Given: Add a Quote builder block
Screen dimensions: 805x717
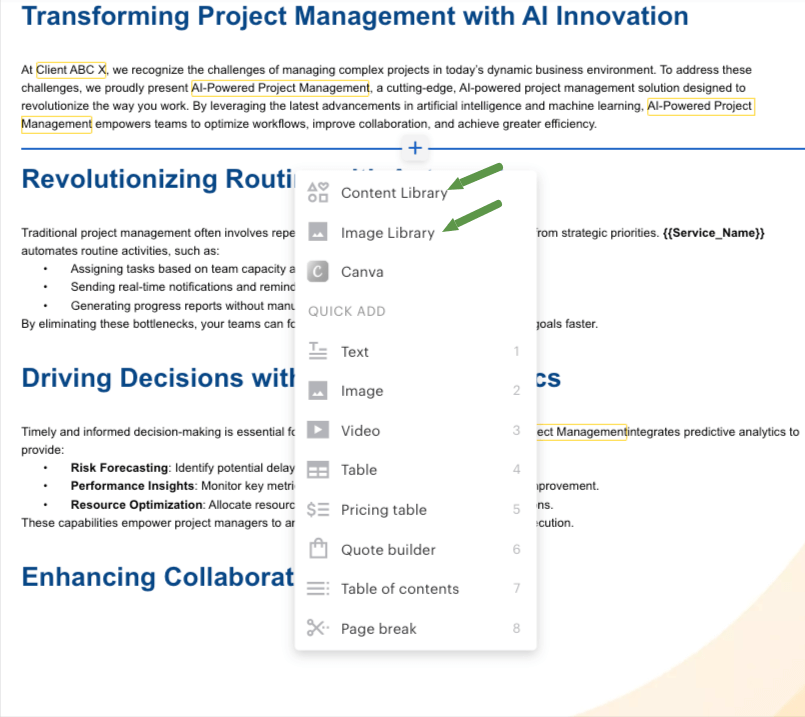Looking at the screenshot, I should 415,550.
